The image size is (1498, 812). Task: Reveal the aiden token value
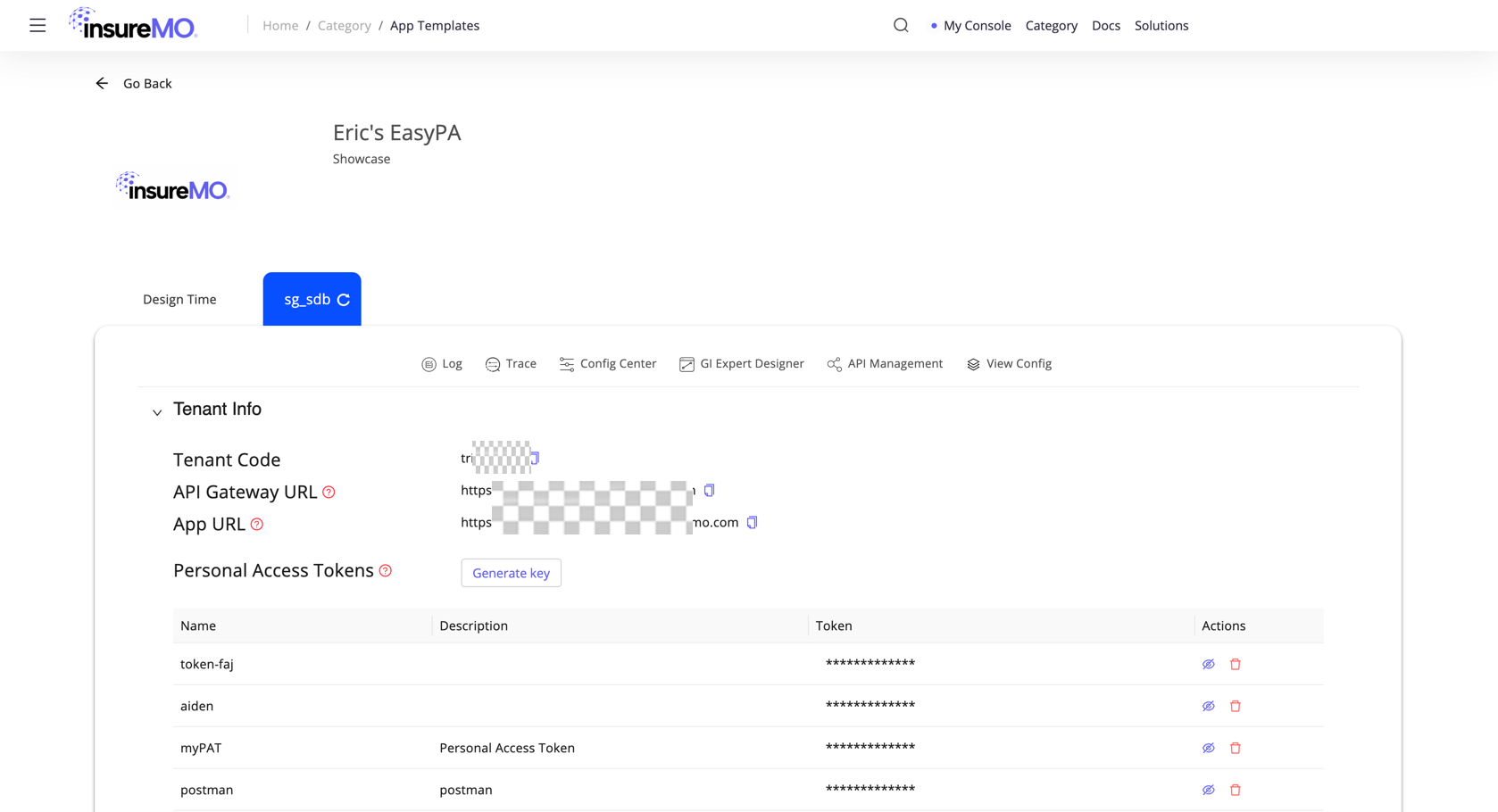(x=1208, y=706)
